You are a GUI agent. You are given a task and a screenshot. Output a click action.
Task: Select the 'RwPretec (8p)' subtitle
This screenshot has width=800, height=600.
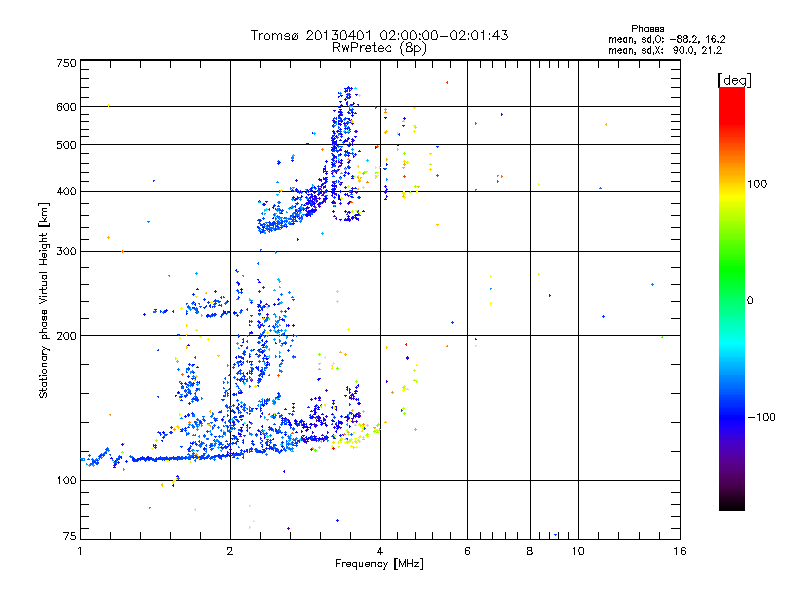click(379, 48)
